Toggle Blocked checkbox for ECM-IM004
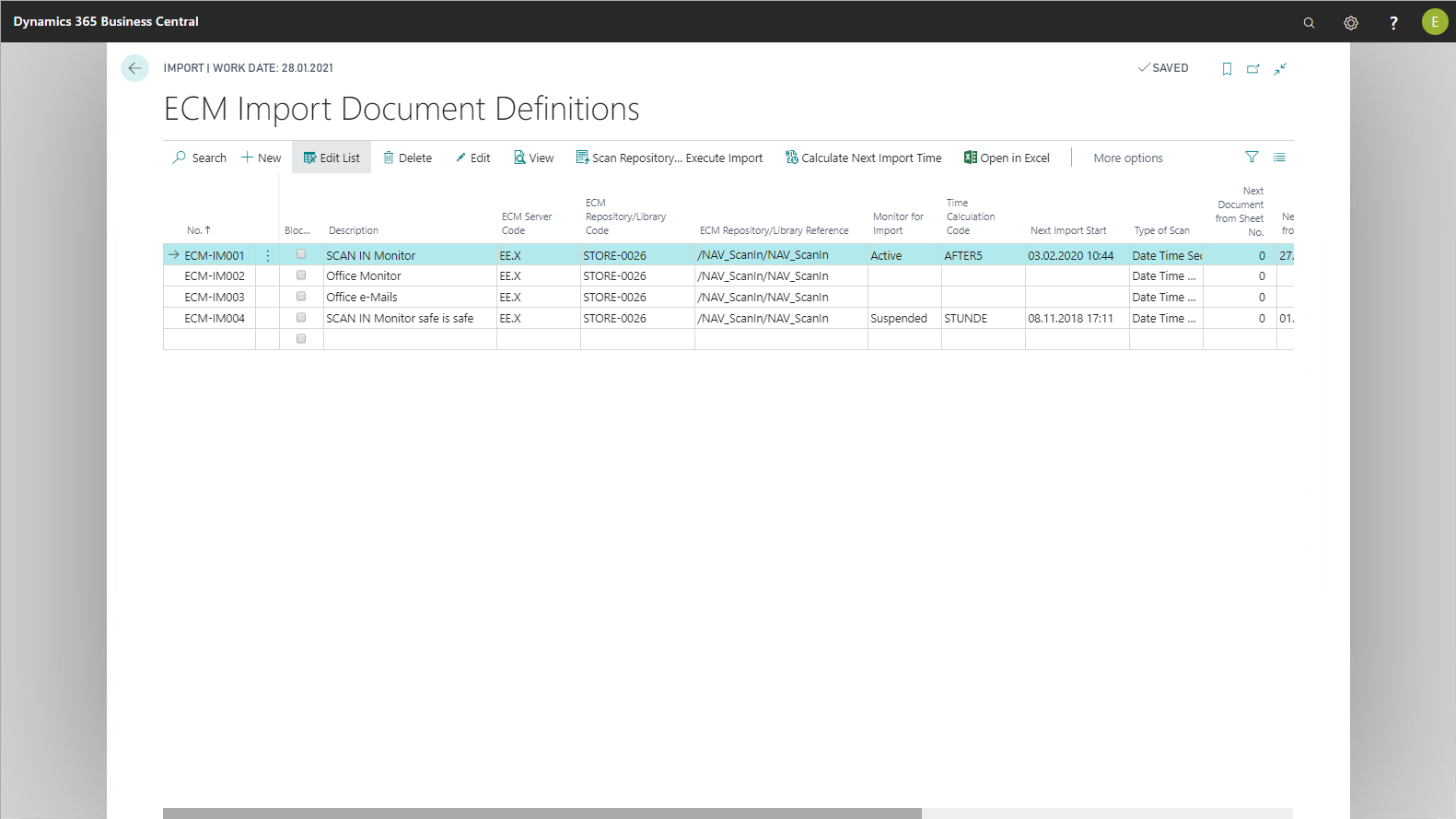 (301, 318)
